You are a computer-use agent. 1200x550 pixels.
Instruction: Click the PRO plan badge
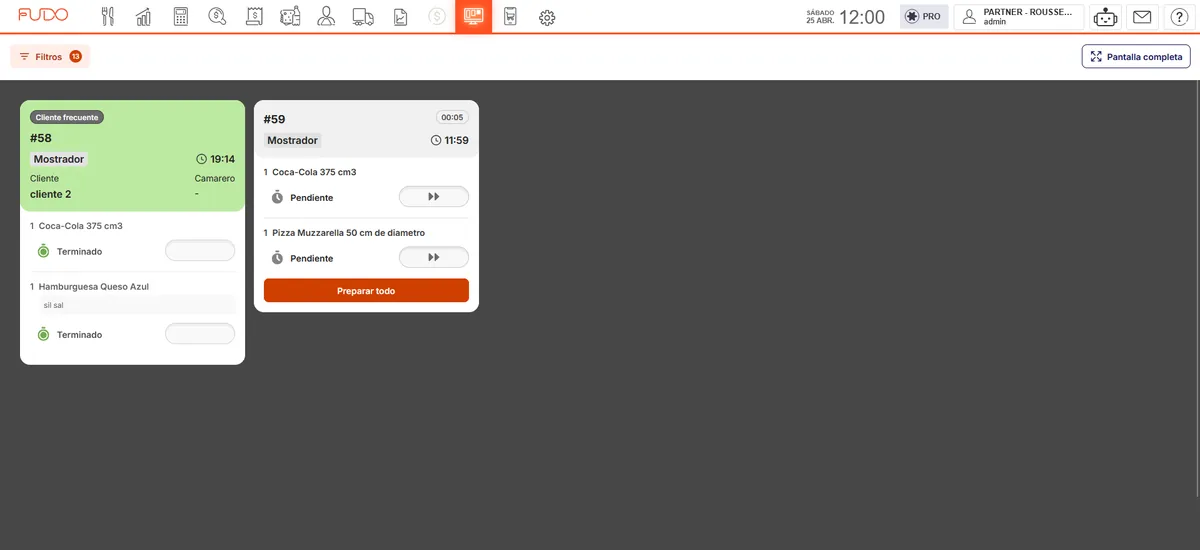pyautogui.click(x=924, y=17)
